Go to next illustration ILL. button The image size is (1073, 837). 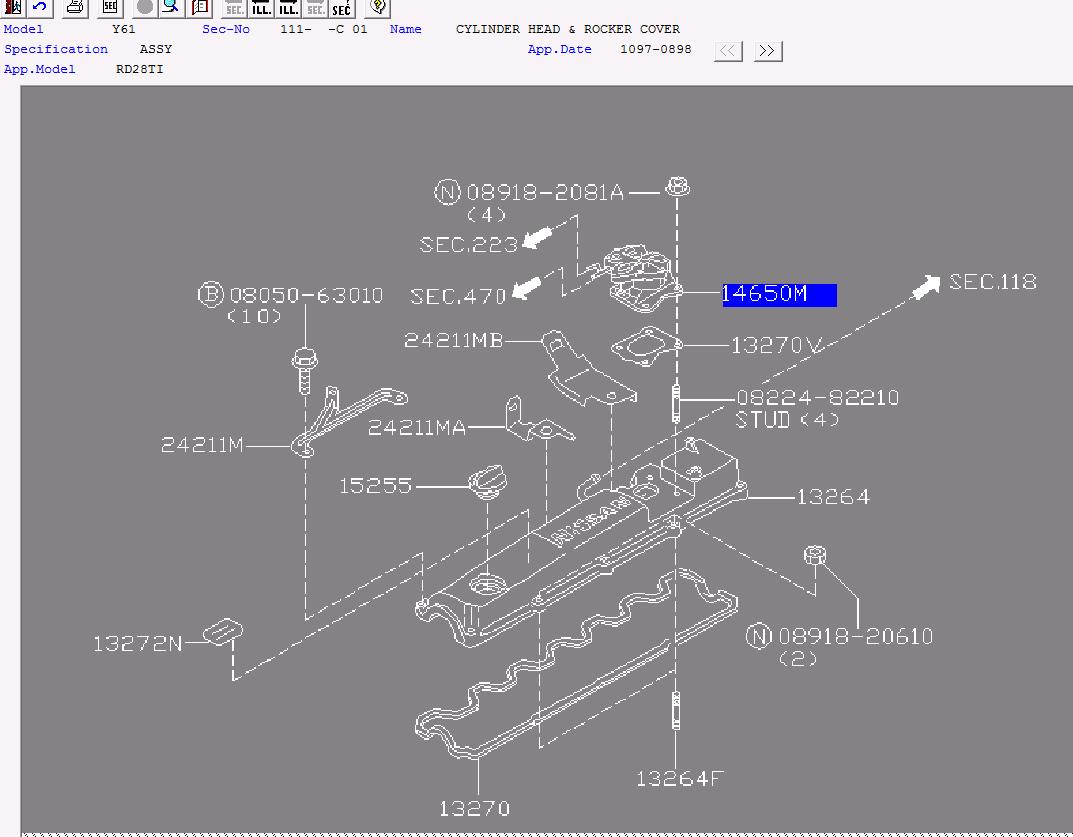[x=288, y=8]
